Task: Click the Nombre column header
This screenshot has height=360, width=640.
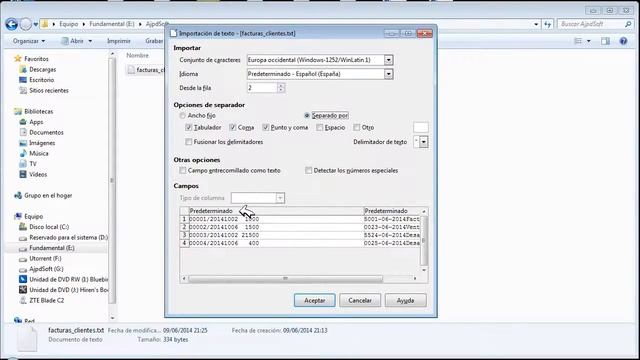Action: pyautogui.click(x=138, y=55)
